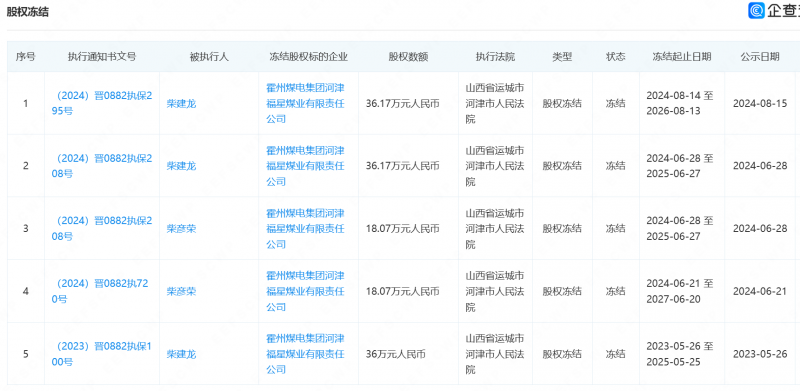Select the 36万元人民币 amount in row 5
Screen dimensions: 800x391
[395, 354]
